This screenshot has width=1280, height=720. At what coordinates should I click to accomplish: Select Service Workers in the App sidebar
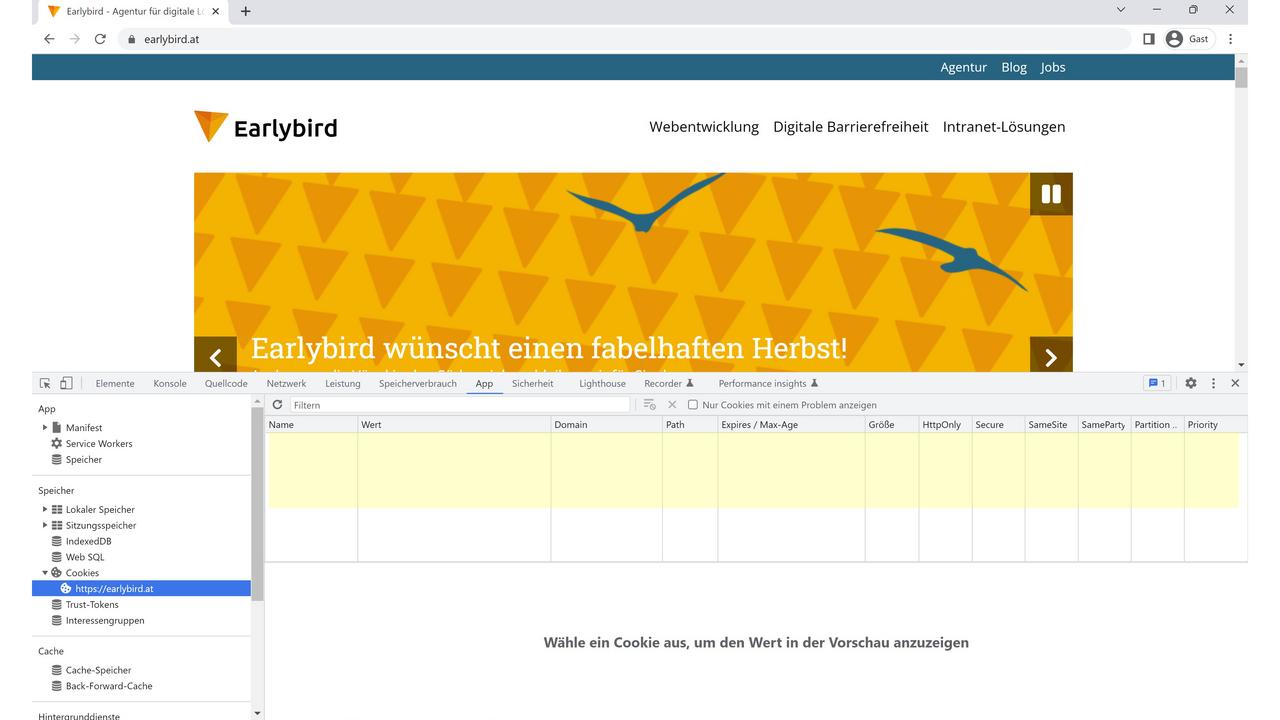pyautogui.click(x=98, y=443)
